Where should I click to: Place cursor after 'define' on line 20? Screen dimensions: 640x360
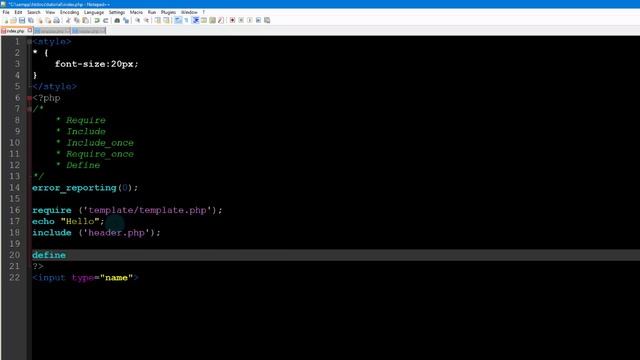click(67, 255)
